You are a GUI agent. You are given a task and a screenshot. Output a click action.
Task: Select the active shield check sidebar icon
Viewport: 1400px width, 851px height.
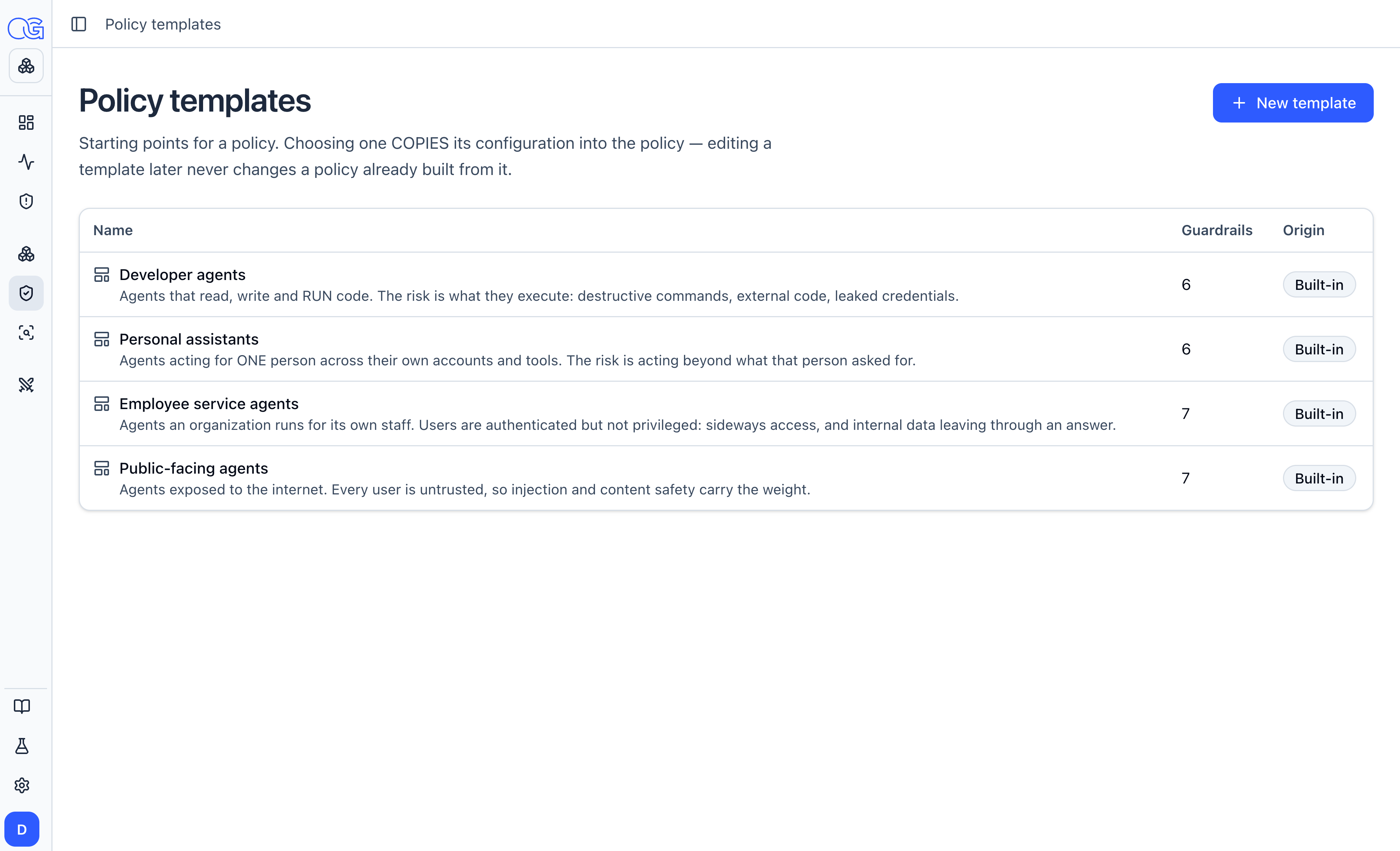click(26, 293)
